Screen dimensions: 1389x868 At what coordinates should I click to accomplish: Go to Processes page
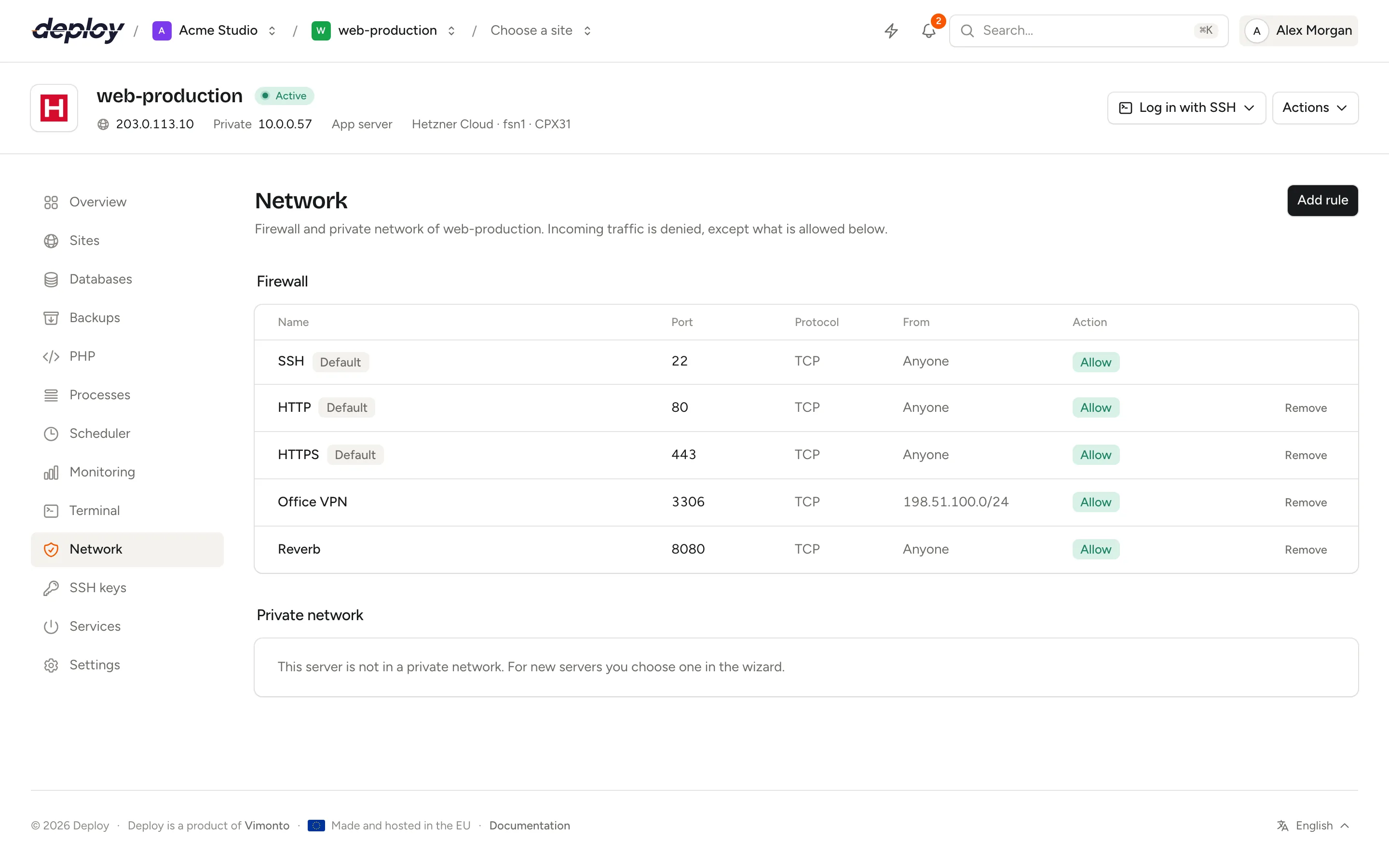[x=127, y=395]
